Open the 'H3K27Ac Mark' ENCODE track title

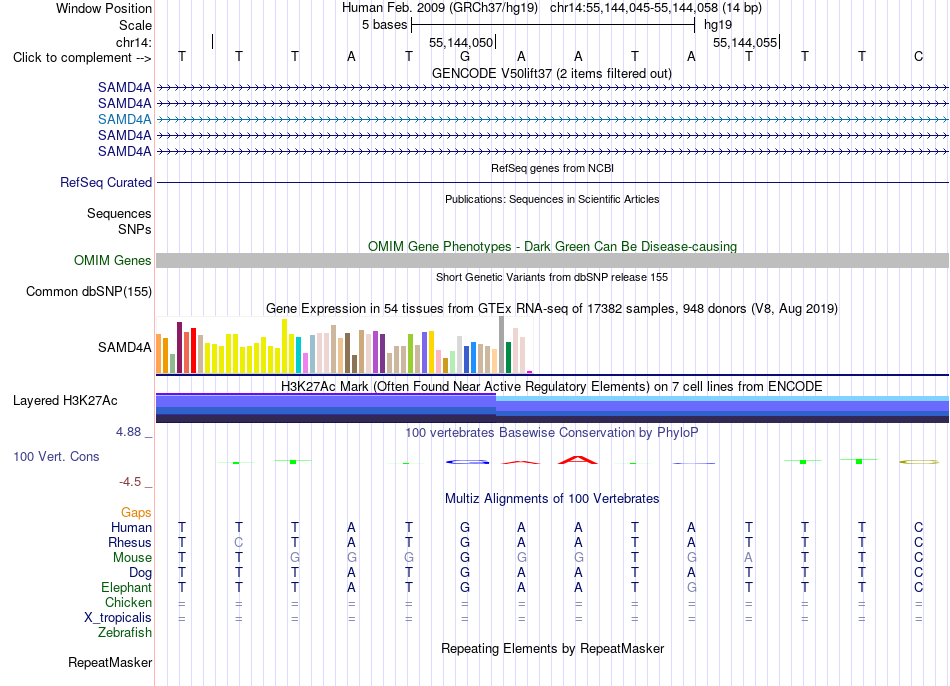(551, 387)
